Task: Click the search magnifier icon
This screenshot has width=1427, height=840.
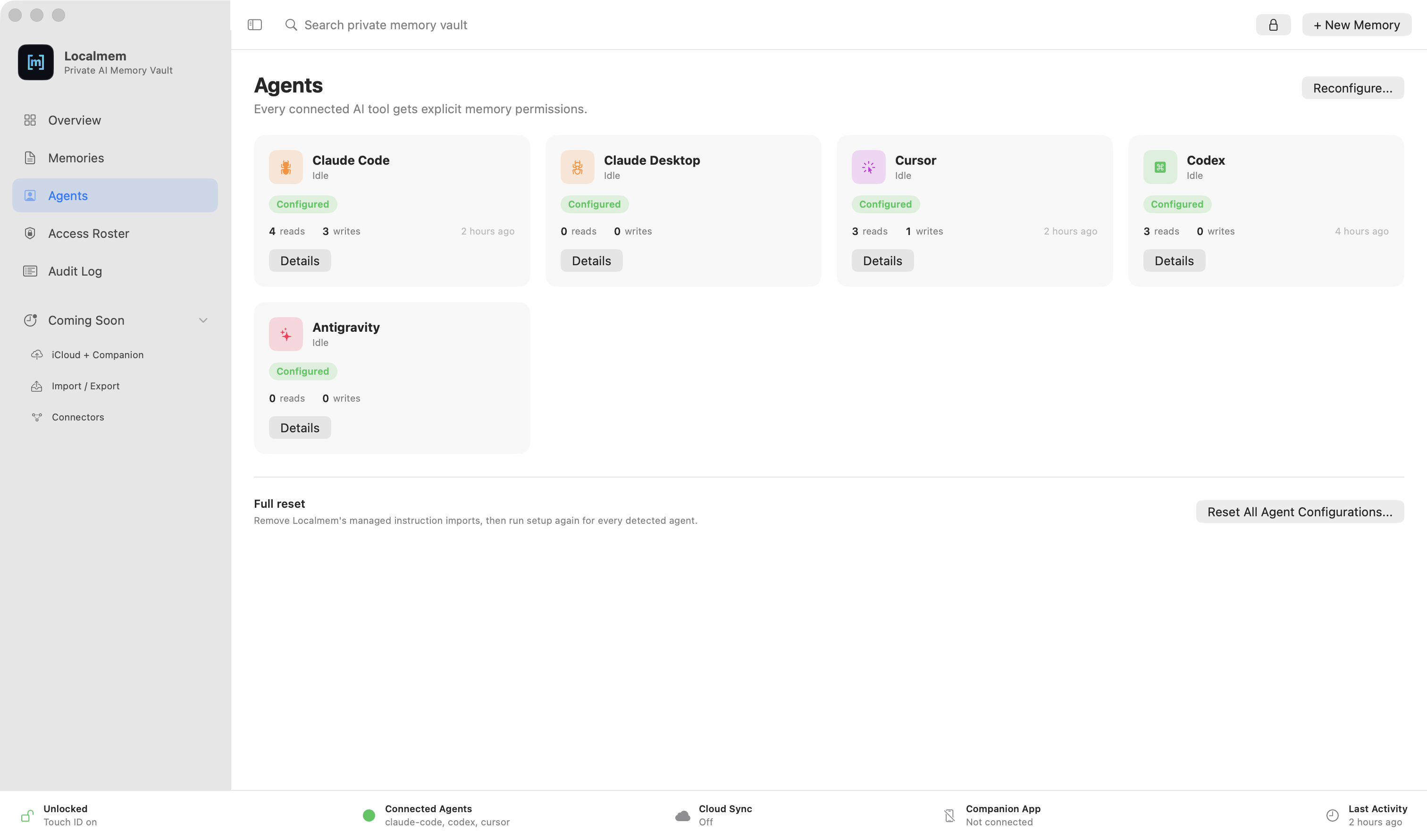Action: coord(291,25)
